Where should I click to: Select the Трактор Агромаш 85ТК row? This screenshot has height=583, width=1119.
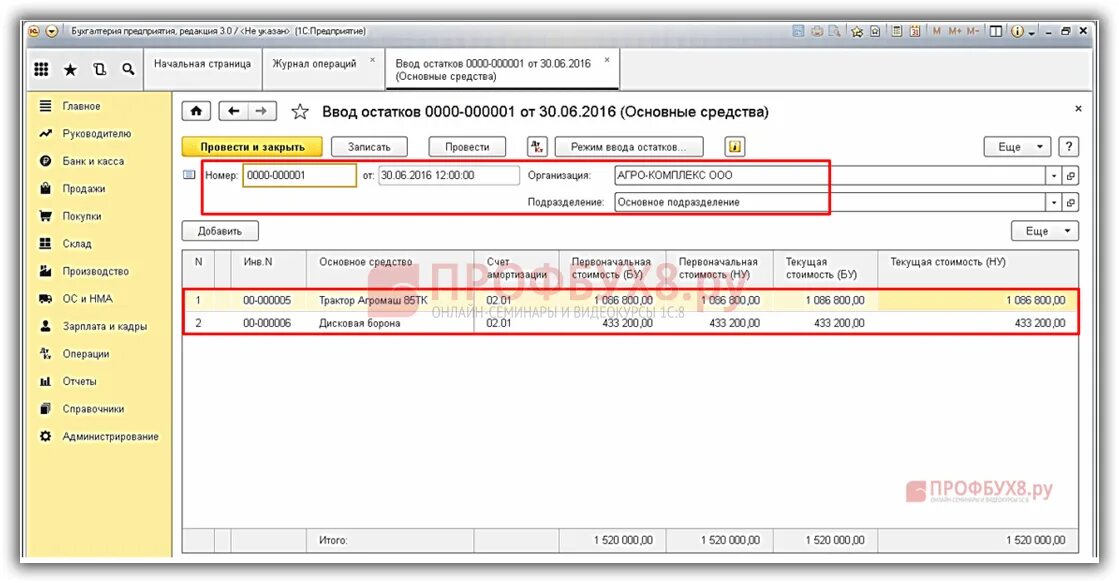(630, 300)
